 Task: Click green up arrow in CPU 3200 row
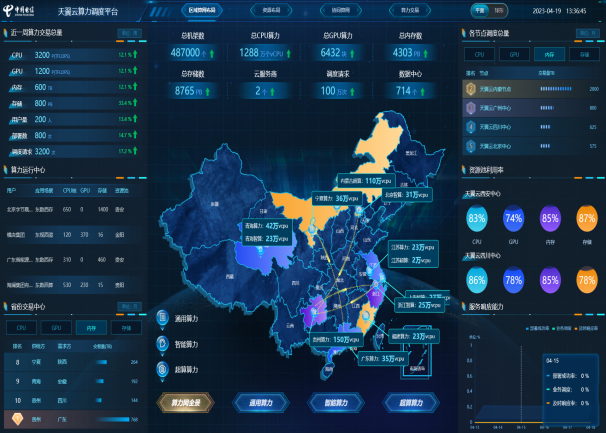pos(135,54)
